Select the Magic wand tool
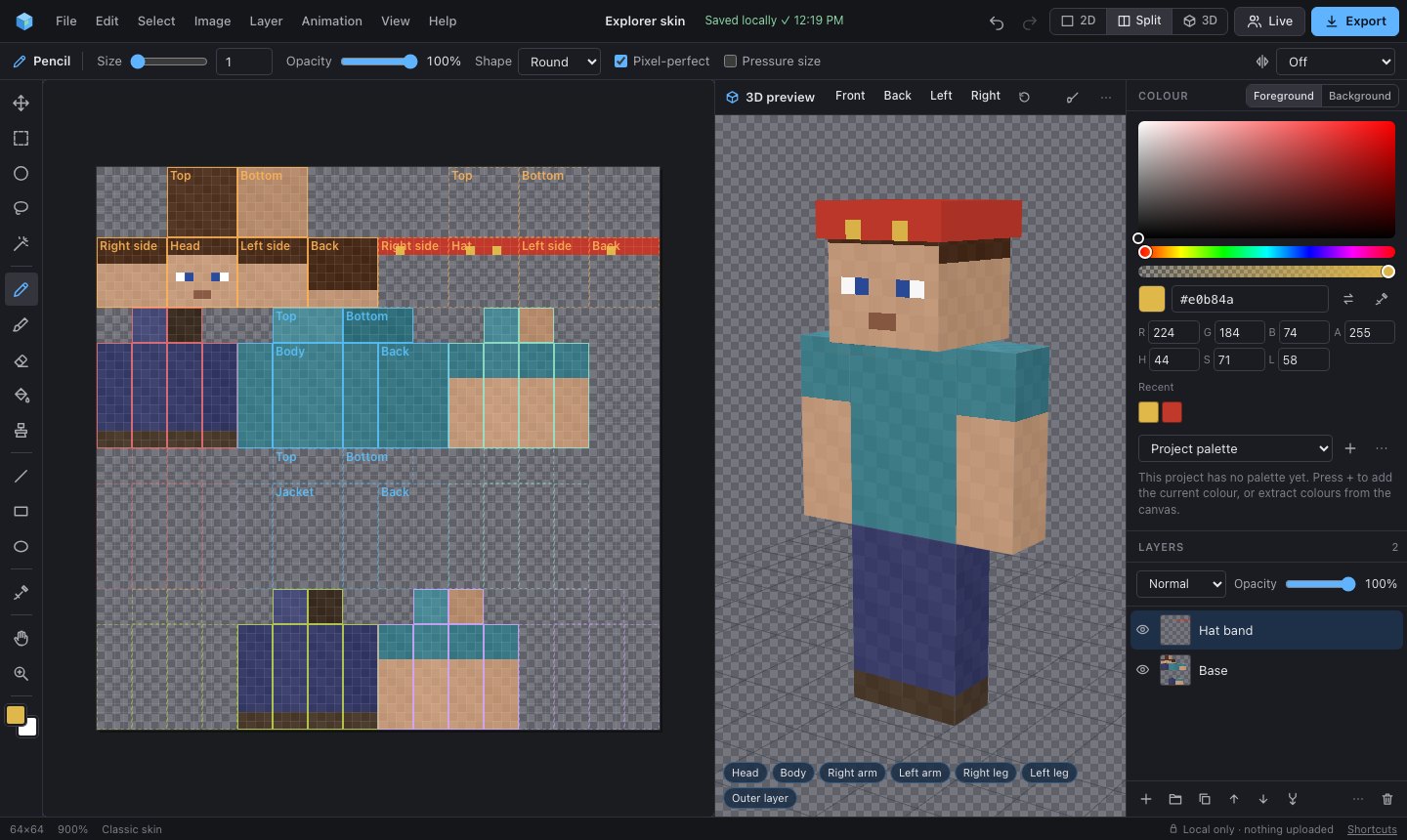Image resolution: width=1407 pixels, height=840 pixels. [21, 243]
